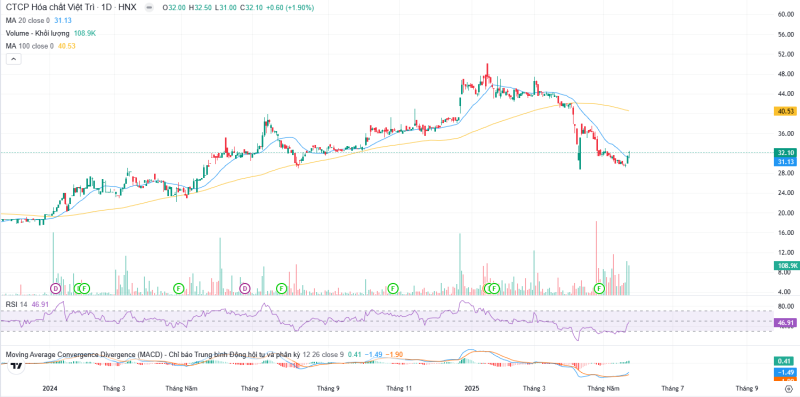800x397 pixels.
Task: Click the 80.00 label on the RSI scale
Action: pos(785,307)
